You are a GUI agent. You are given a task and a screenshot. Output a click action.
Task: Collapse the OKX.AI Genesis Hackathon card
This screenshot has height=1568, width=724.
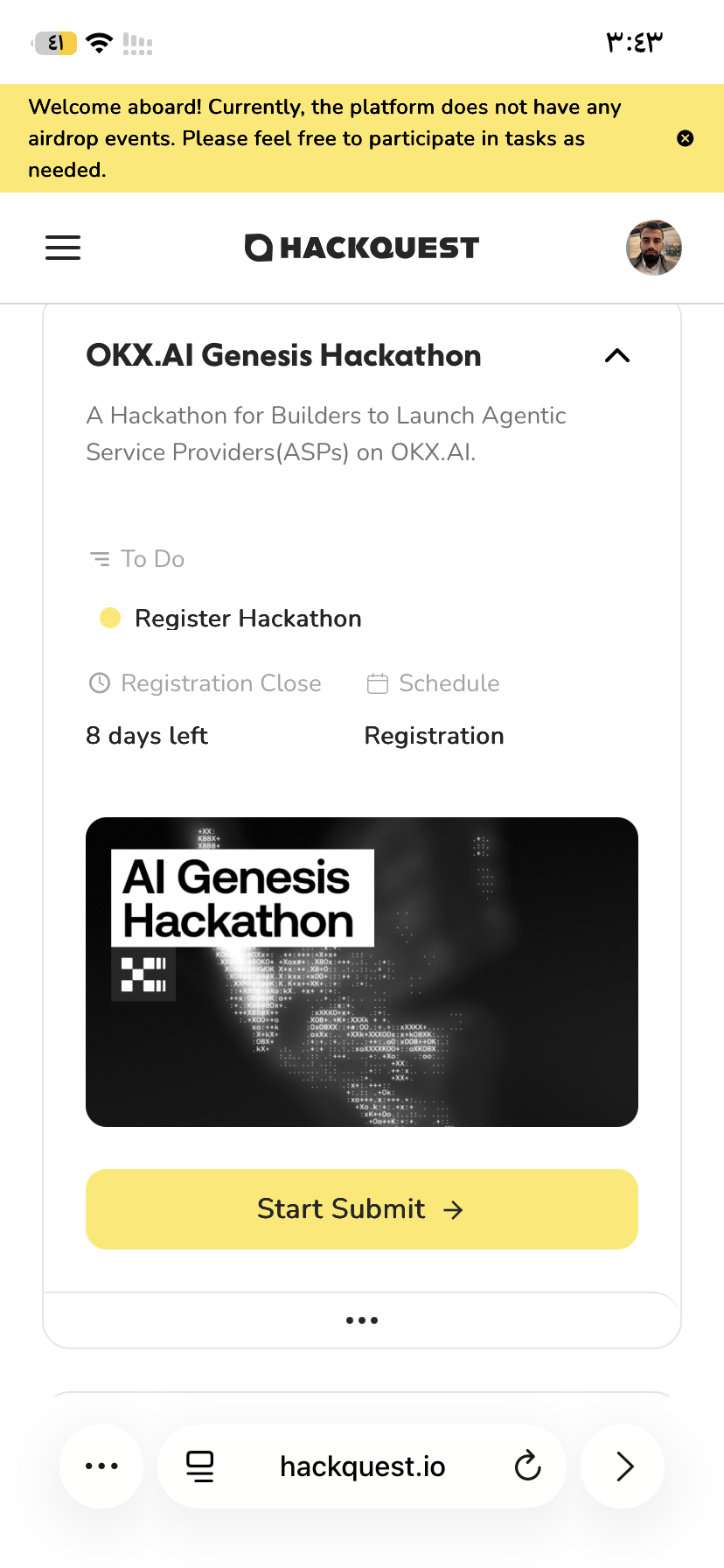click(617, 355)
